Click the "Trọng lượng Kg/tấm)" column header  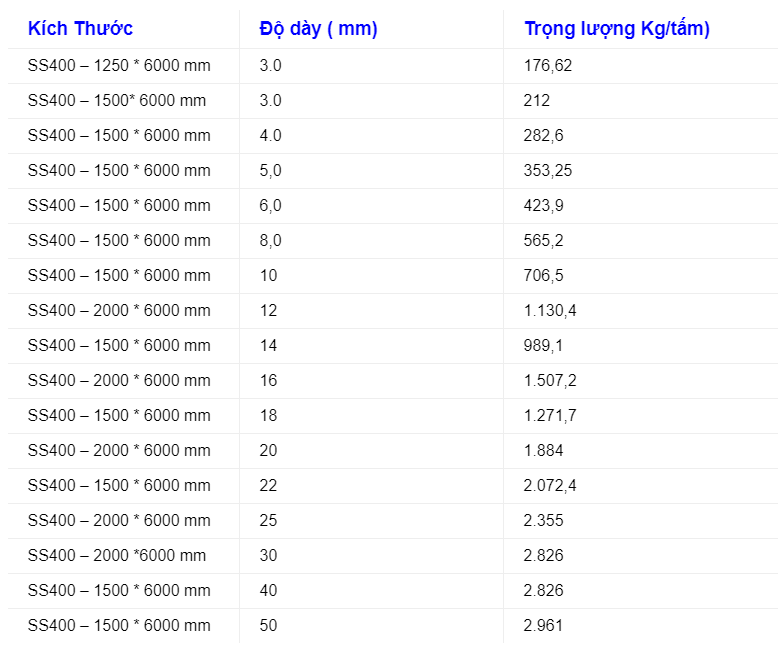coord(617,28)
